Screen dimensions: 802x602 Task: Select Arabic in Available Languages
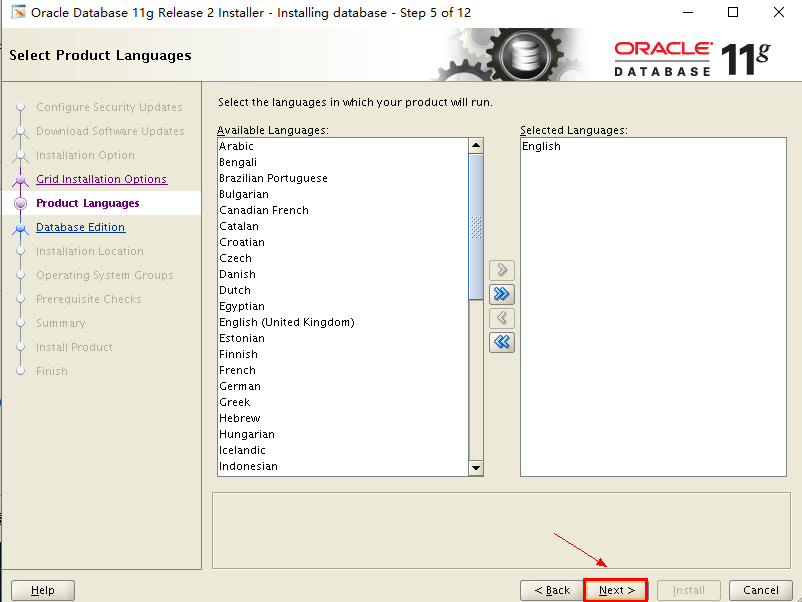pyautogui.click(x=343, y=146)
